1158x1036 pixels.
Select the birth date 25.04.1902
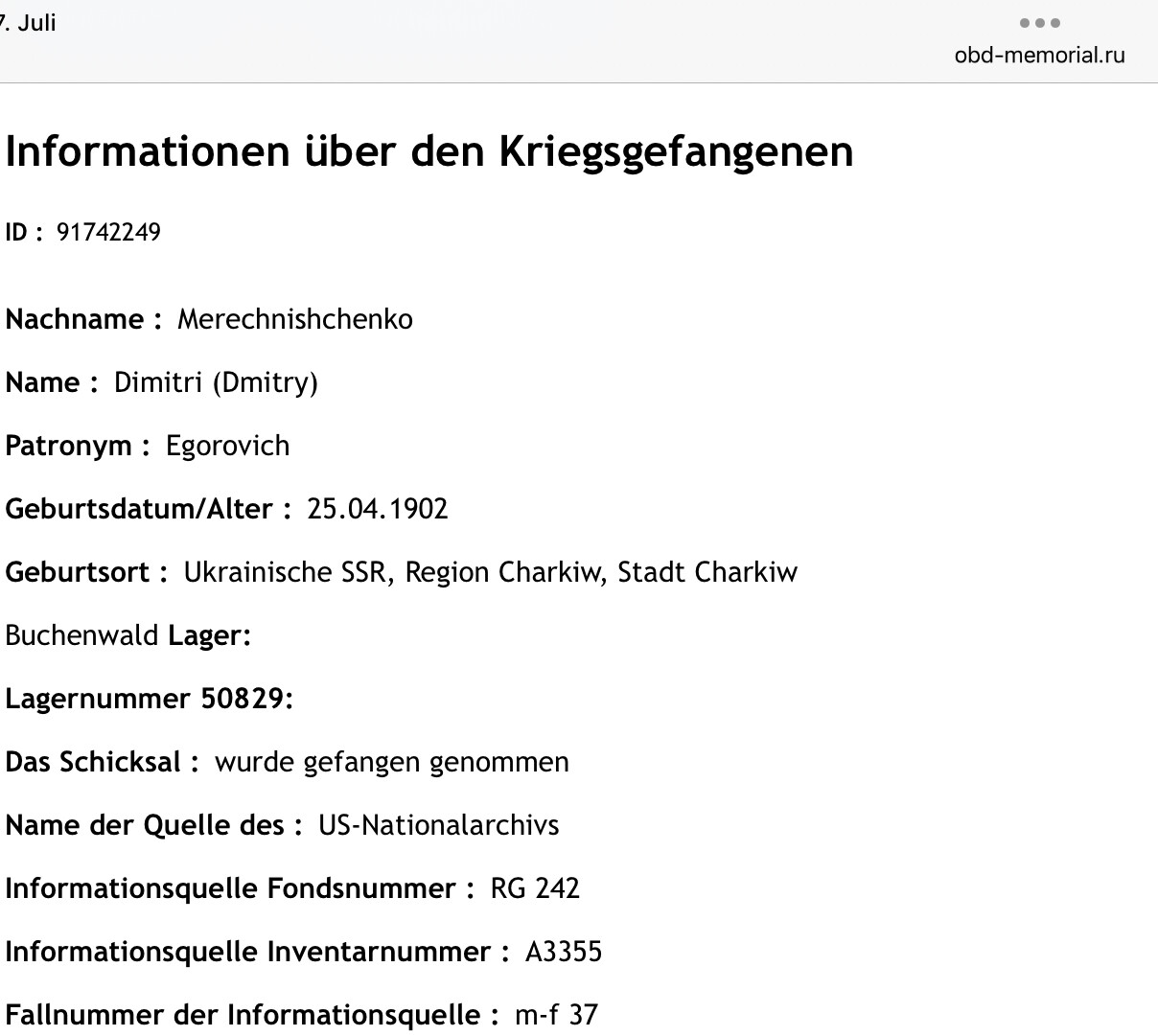pyautogui.click(x=378, y=509)
